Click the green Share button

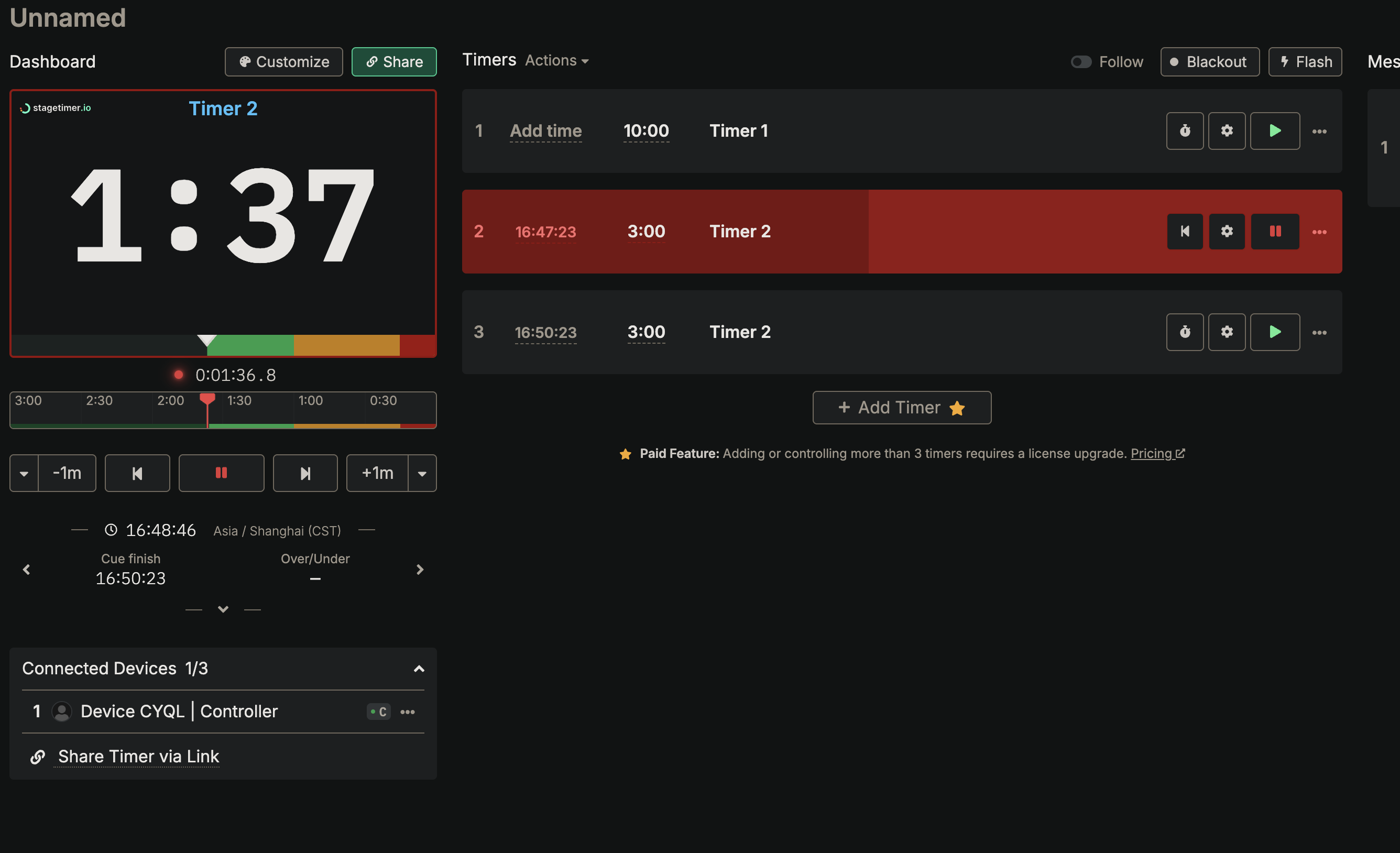click(394, 61)
